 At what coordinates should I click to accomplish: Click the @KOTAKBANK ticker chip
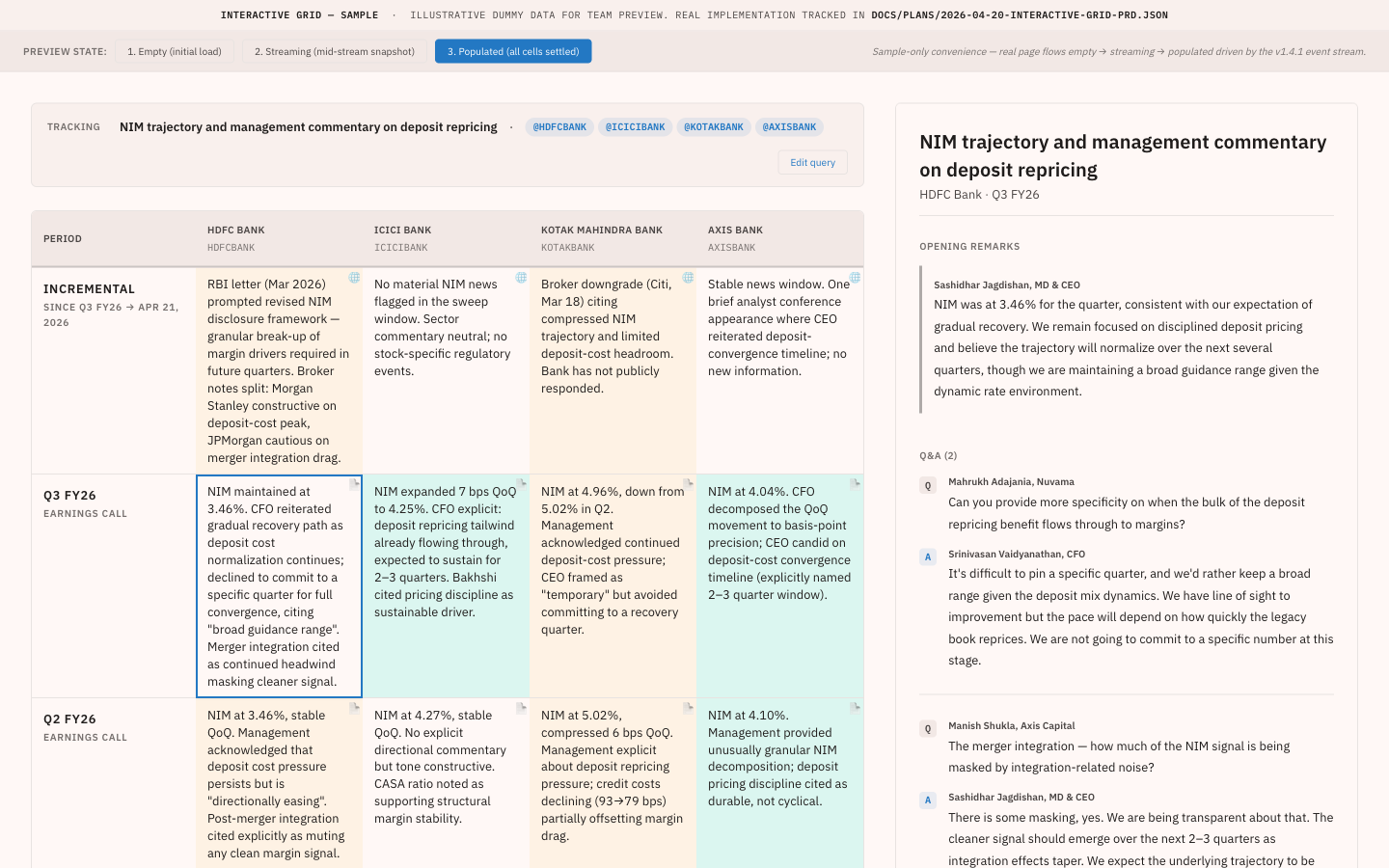(714, 127)
